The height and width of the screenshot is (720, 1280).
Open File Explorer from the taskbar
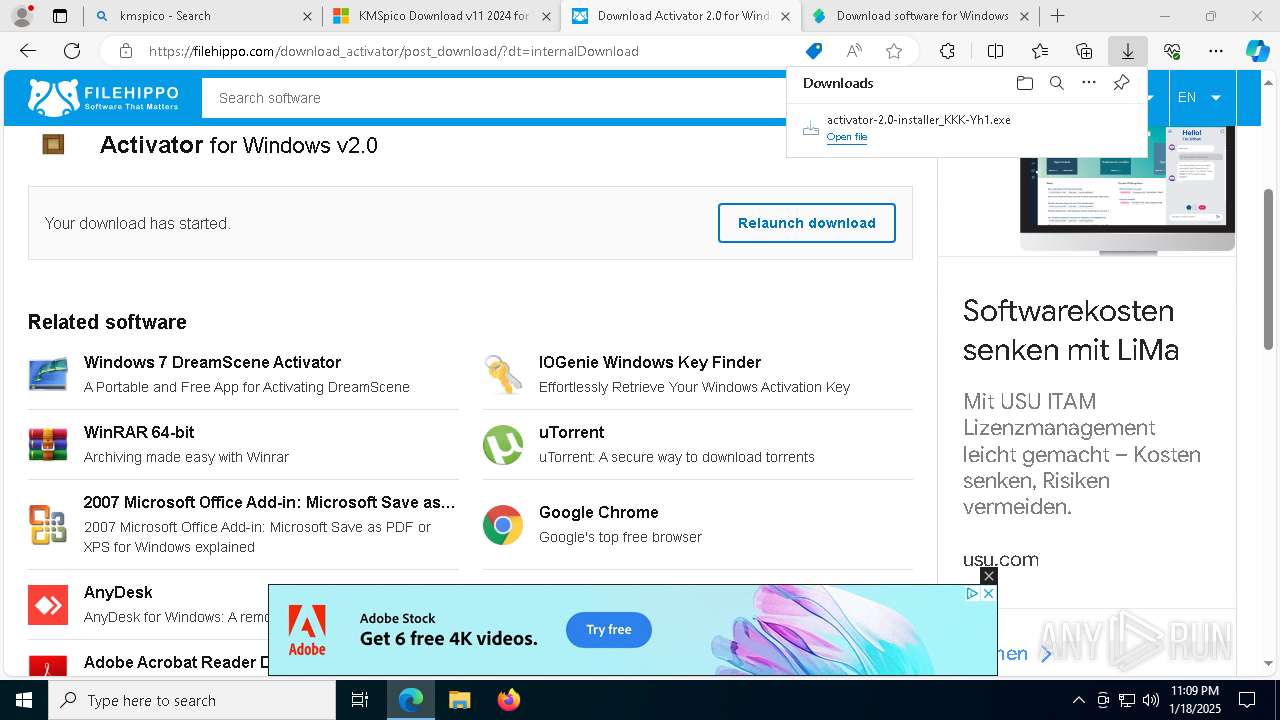coord(459,700)
